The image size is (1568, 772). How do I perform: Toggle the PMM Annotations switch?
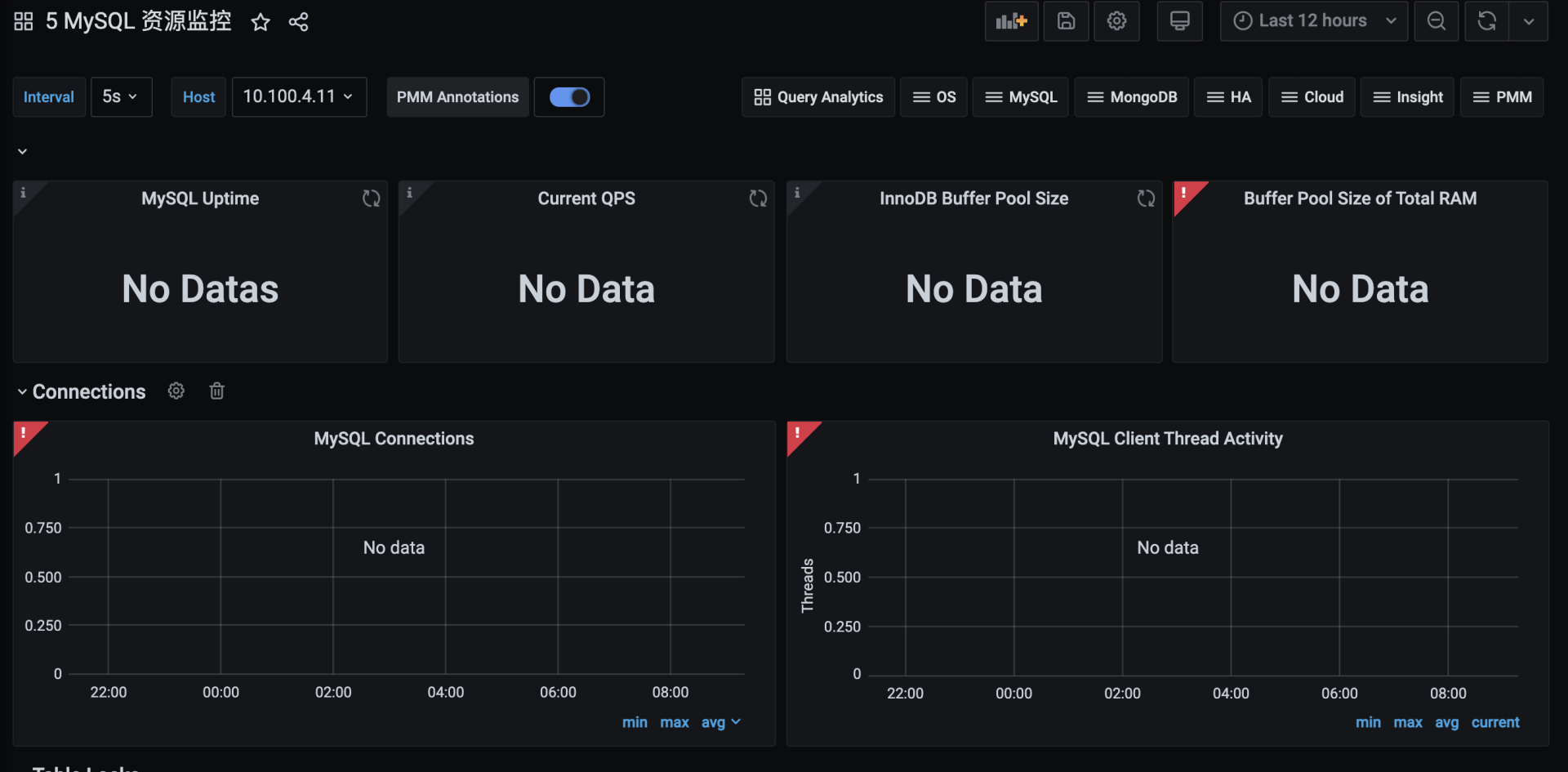(569, 97)
